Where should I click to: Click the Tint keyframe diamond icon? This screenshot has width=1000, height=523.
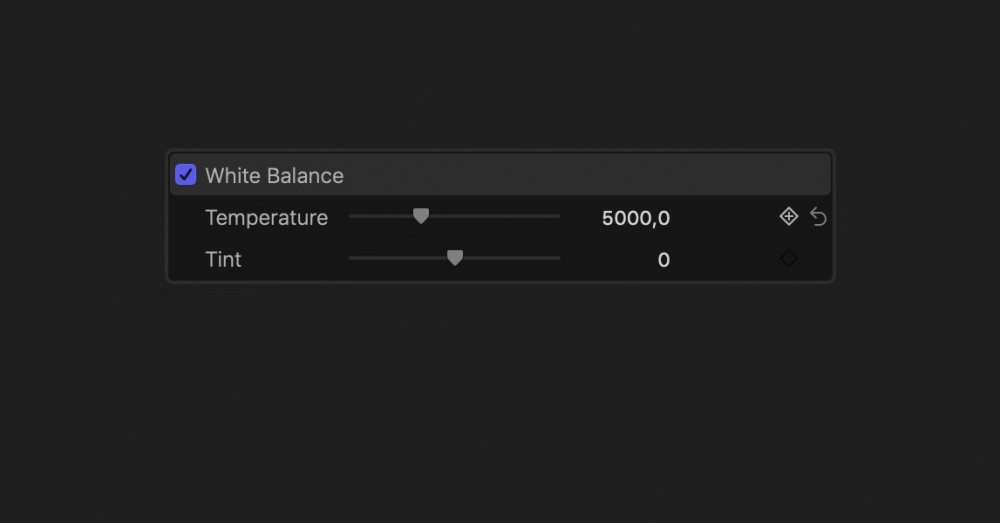point(789,258)
